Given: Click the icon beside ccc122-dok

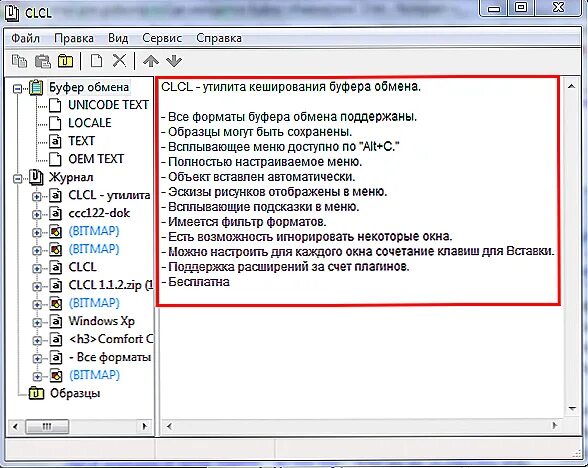Looking at the screenshot, I should 55,213.
